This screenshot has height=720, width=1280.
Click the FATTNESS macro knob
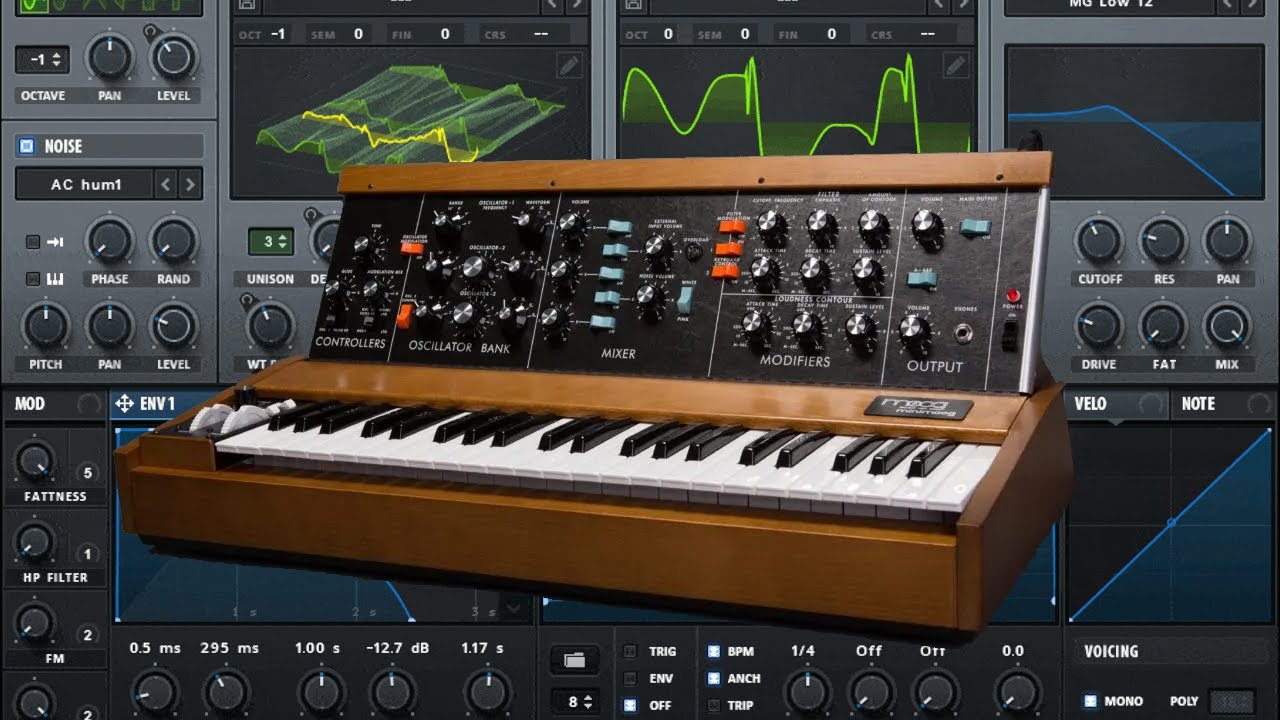click(x=35, y=460)
